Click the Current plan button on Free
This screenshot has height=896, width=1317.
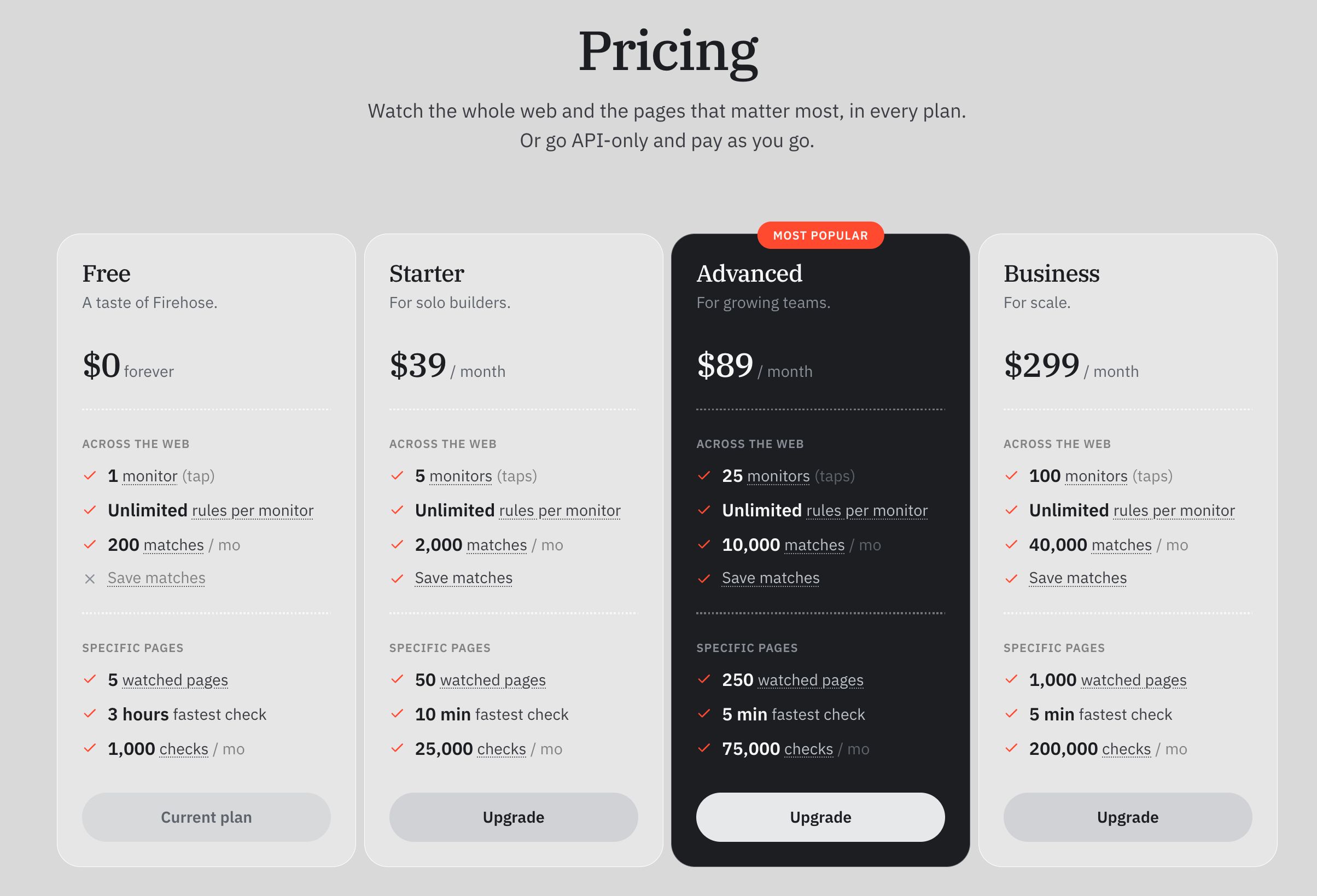coord(206,817)
